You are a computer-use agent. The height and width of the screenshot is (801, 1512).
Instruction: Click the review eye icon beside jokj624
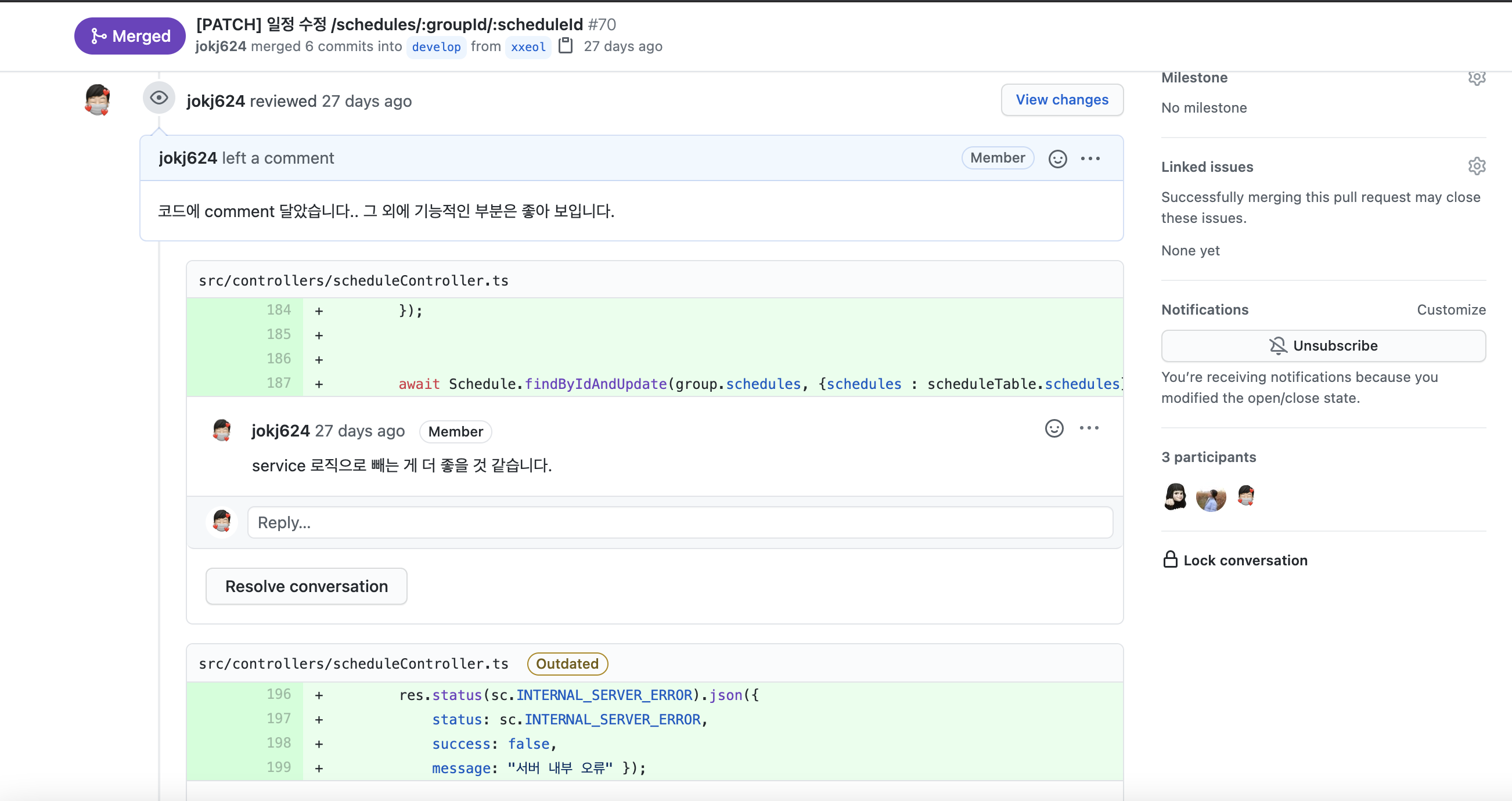tap(159, 98)
